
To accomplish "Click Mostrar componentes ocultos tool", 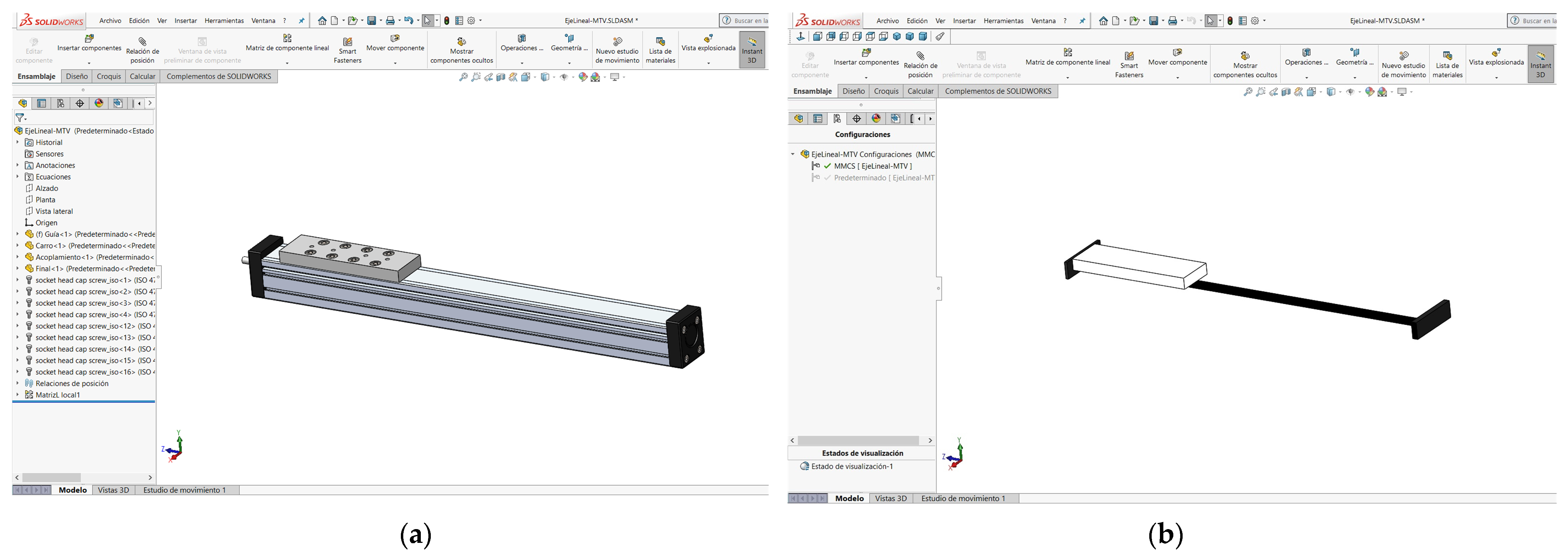I will (x=461, y=42).
